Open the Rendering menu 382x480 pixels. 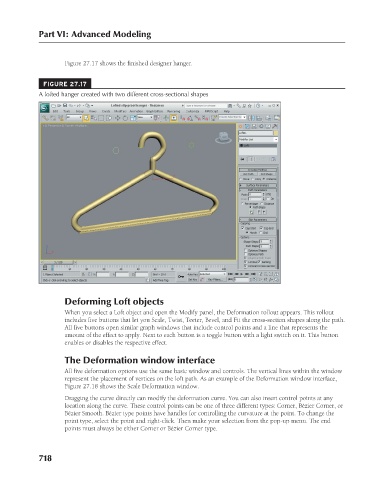coord(174,111)
